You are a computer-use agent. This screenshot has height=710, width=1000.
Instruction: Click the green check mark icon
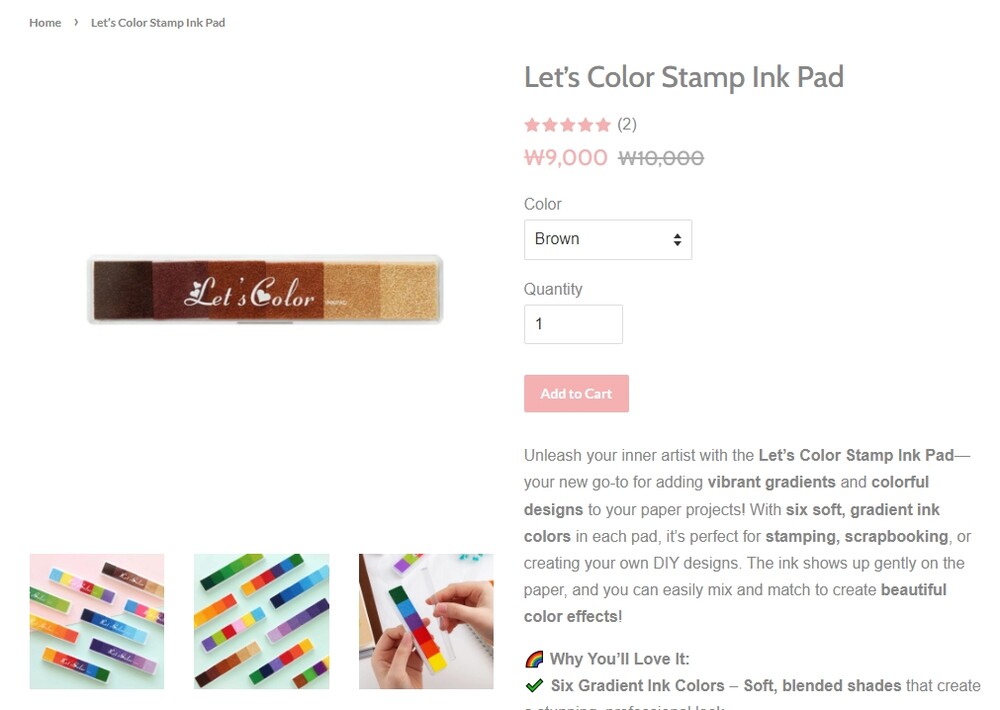pos(534,686)
